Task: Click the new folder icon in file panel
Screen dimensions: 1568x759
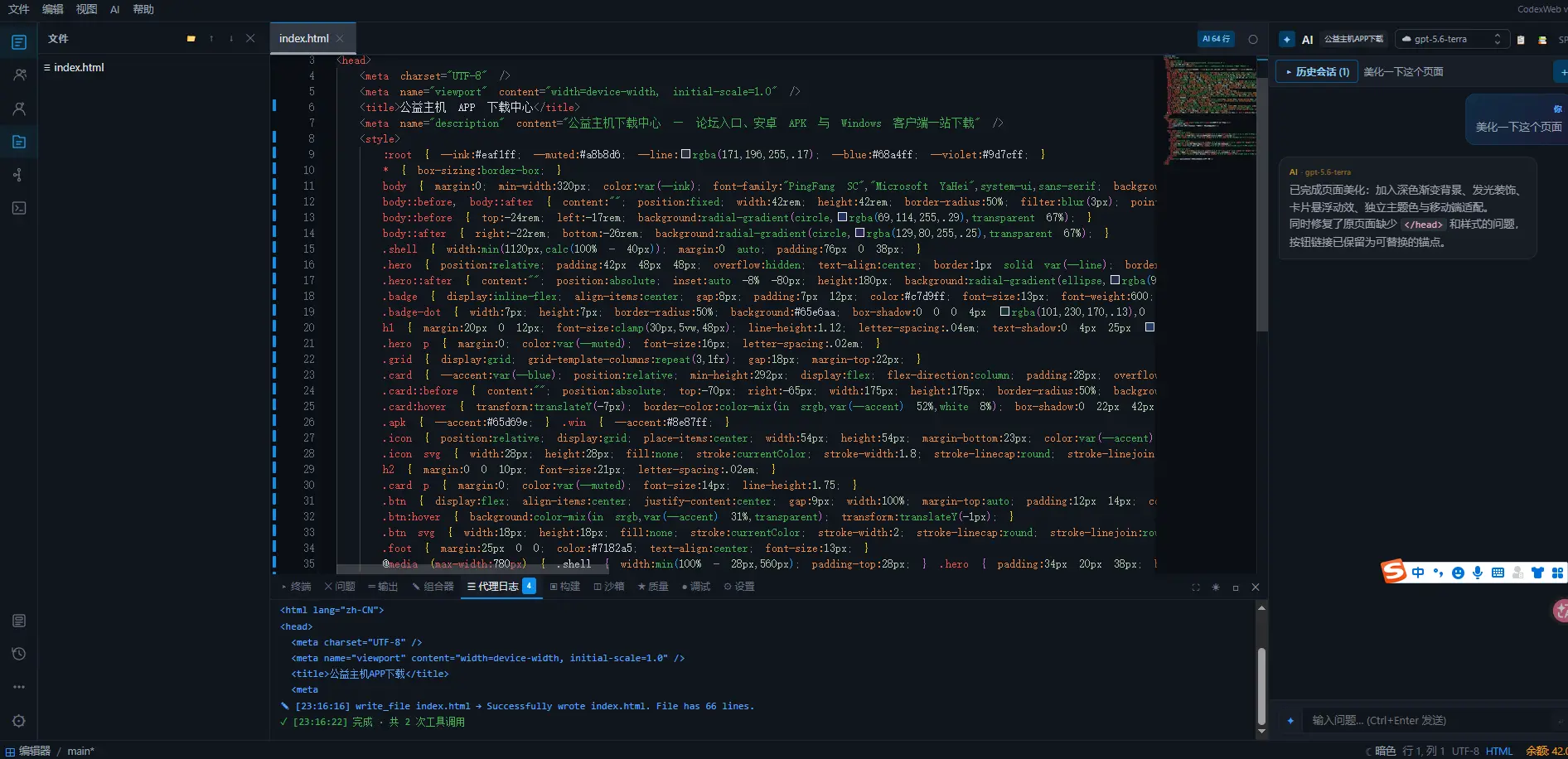Action: (191, 39)
